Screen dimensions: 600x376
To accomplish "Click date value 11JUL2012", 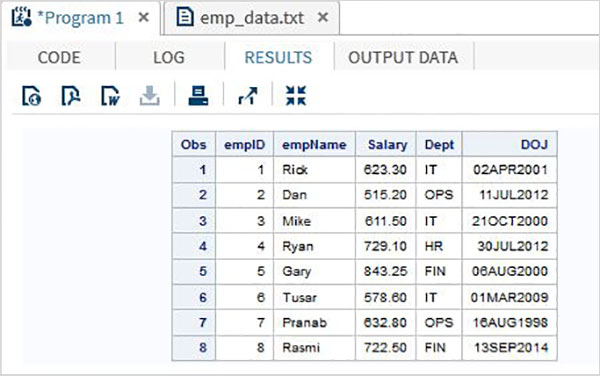I will (x=510, y=195).
